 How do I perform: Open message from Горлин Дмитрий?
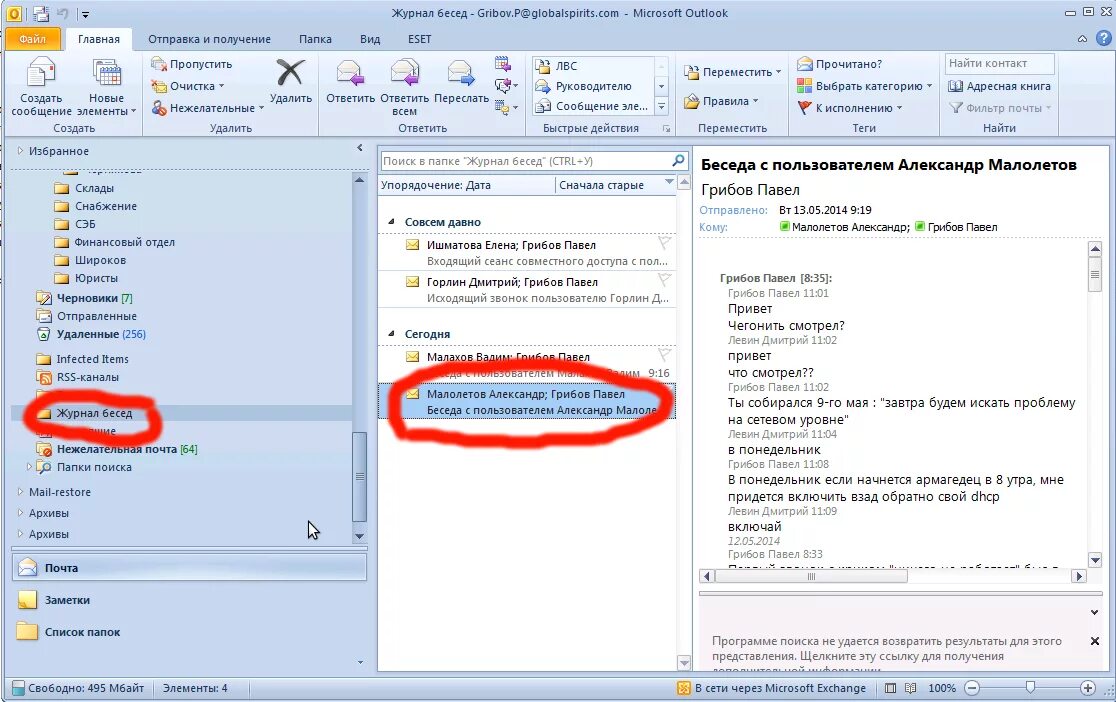526,290
